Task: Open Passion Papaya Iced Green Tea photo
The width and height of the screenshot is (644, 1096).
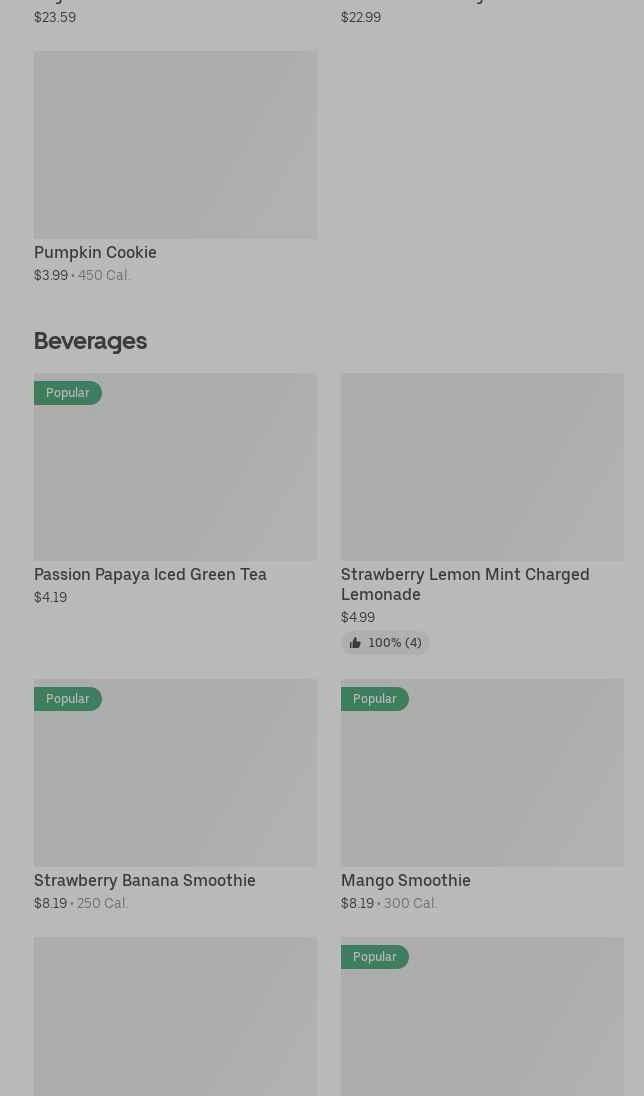Action: coord(176,467)
